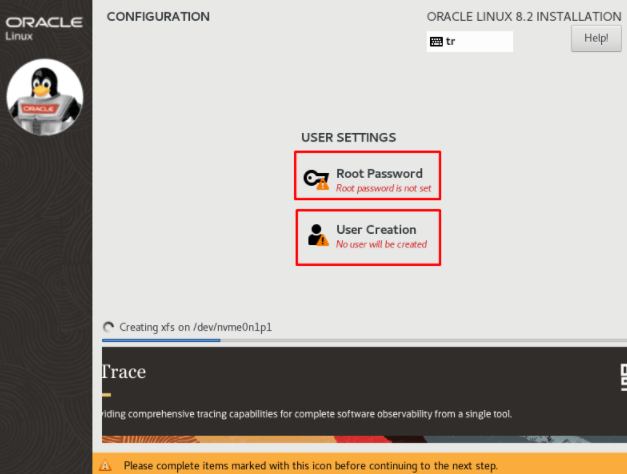Click the tracing capabilities description in banner
Viewport: 627px width, 474px height.
(x=307, y=414)
